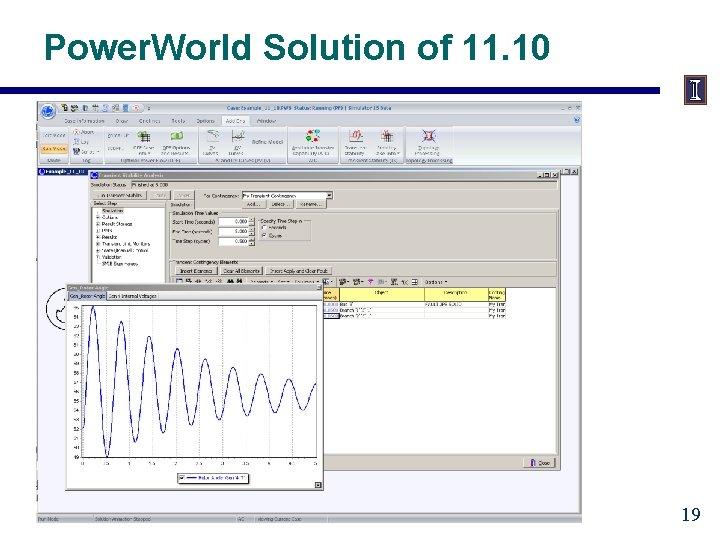Expand the Options tree node
This screenshot has width=720, height=540.
pyautogui.click(x=97, y=217)
